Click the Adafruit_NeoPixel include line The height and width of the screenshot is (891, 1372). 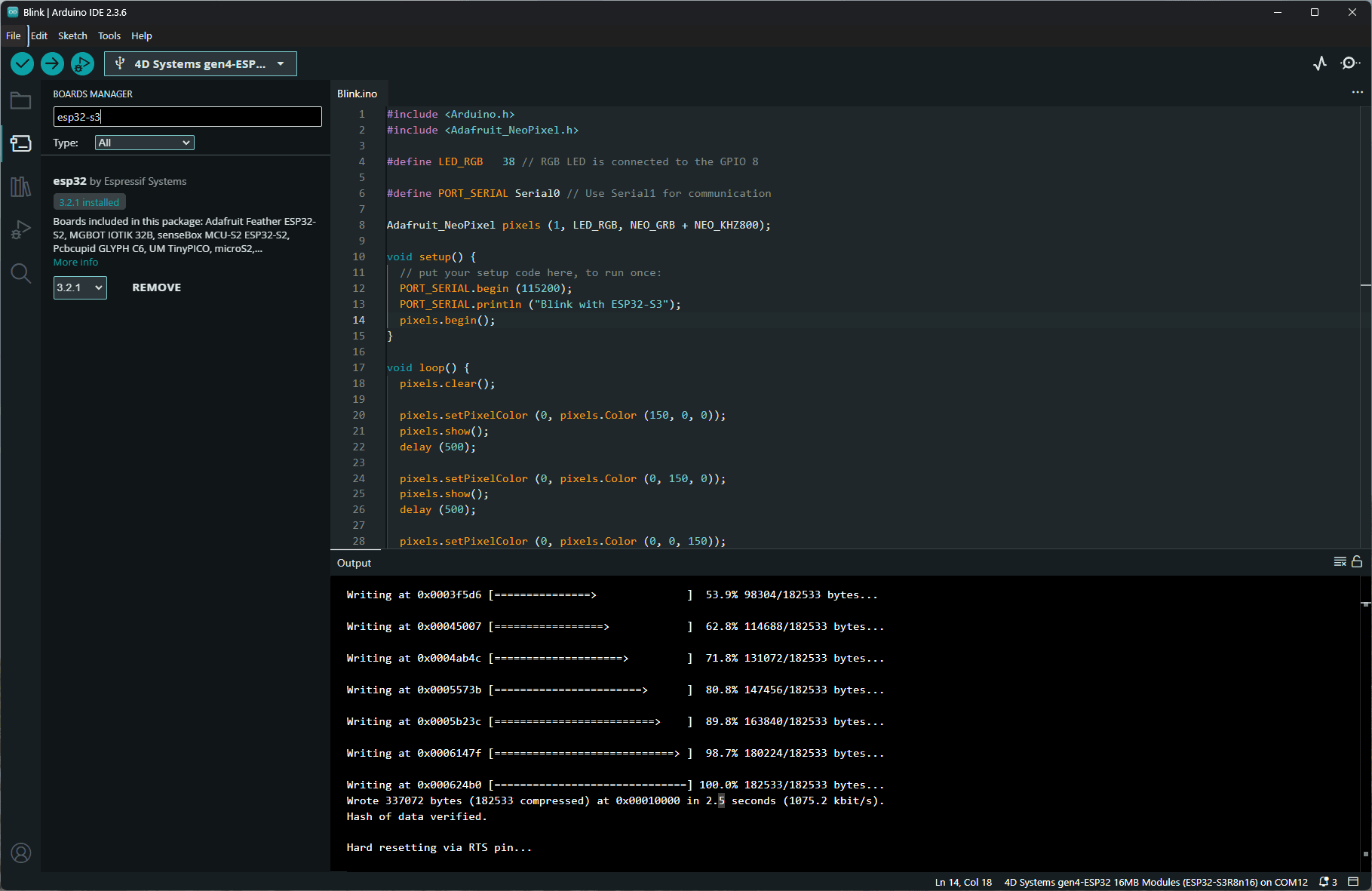[x=483, y=130]
